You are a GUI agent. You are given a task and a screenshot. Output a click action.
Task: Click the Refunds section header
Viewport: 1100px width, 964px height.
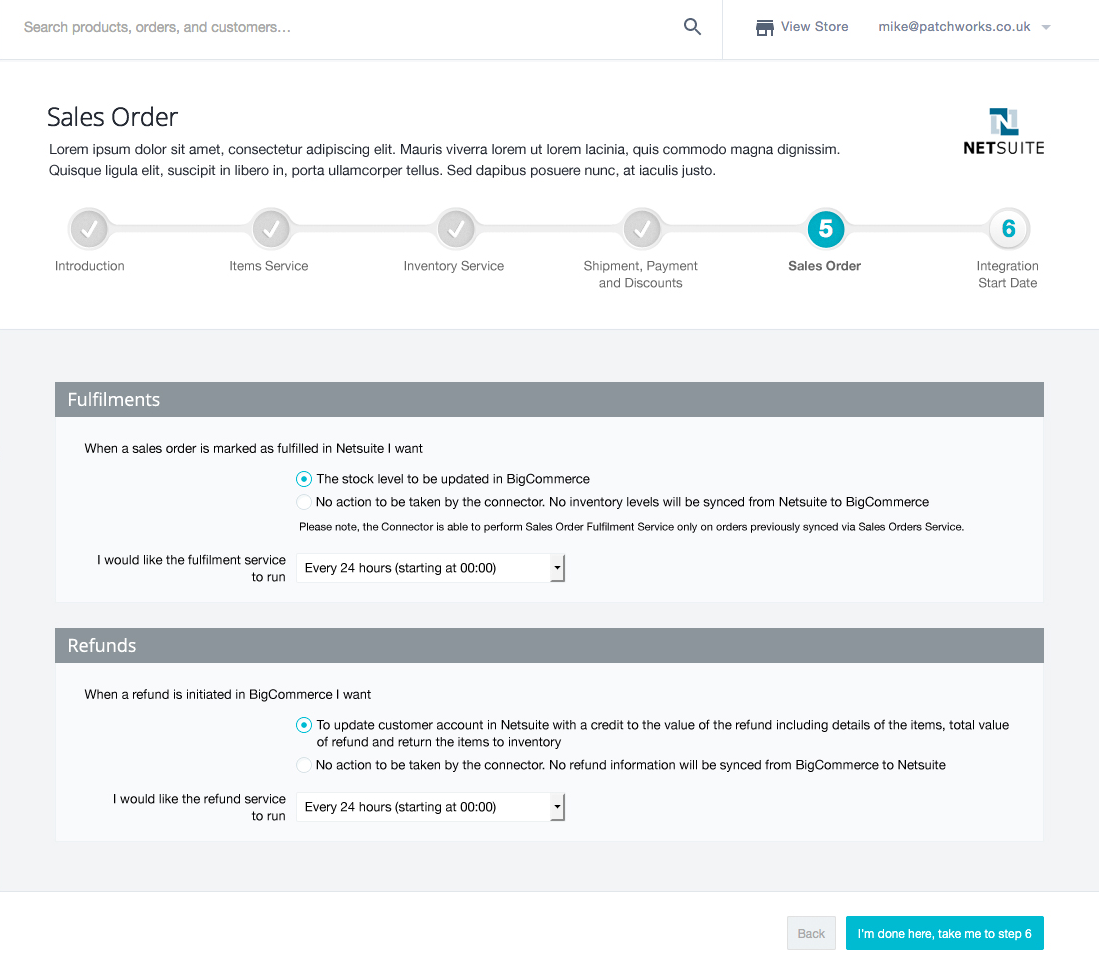[x=549, y=646]
